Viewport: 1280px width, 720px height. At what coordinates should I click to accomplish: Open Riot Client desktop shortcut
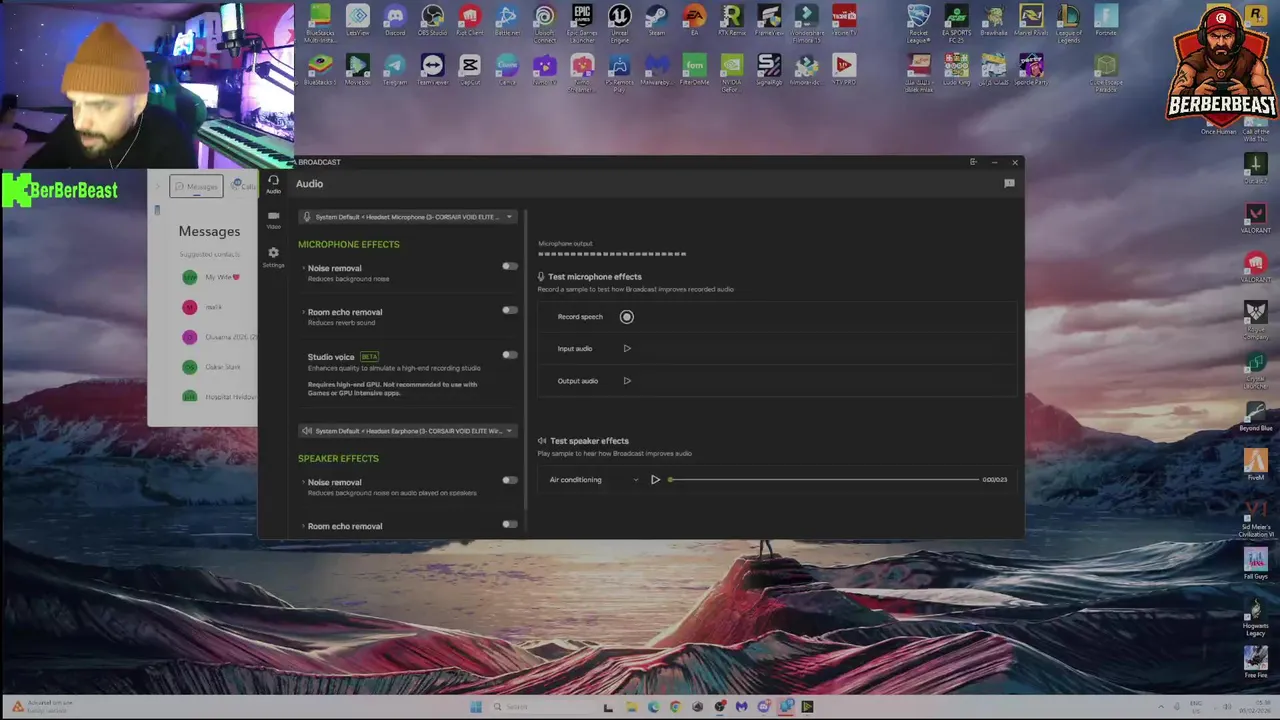[469, 21]
